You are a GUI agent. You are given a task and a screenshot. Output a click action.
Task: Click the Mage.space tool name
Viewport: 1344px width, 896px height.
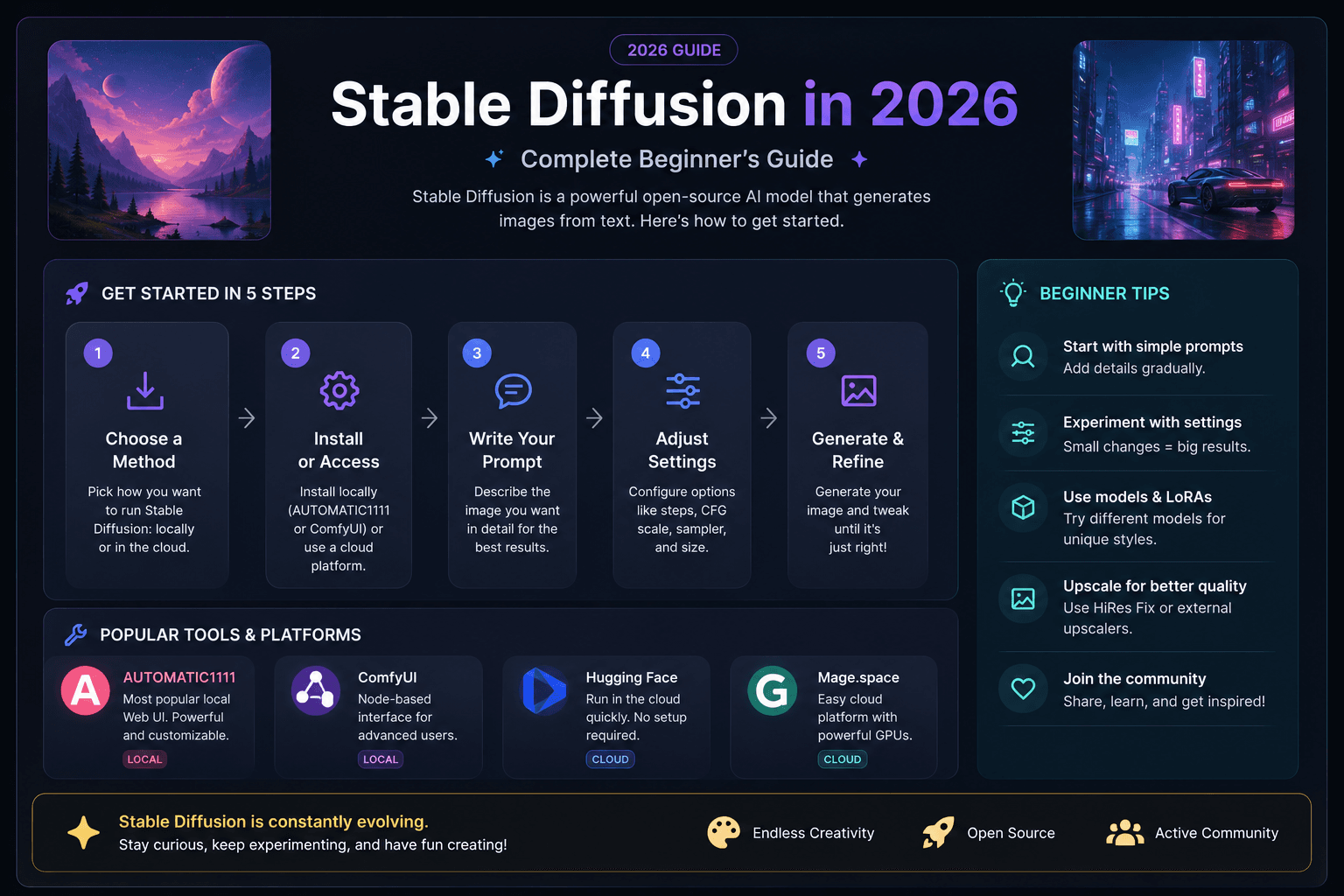click(x=858, y=677)
